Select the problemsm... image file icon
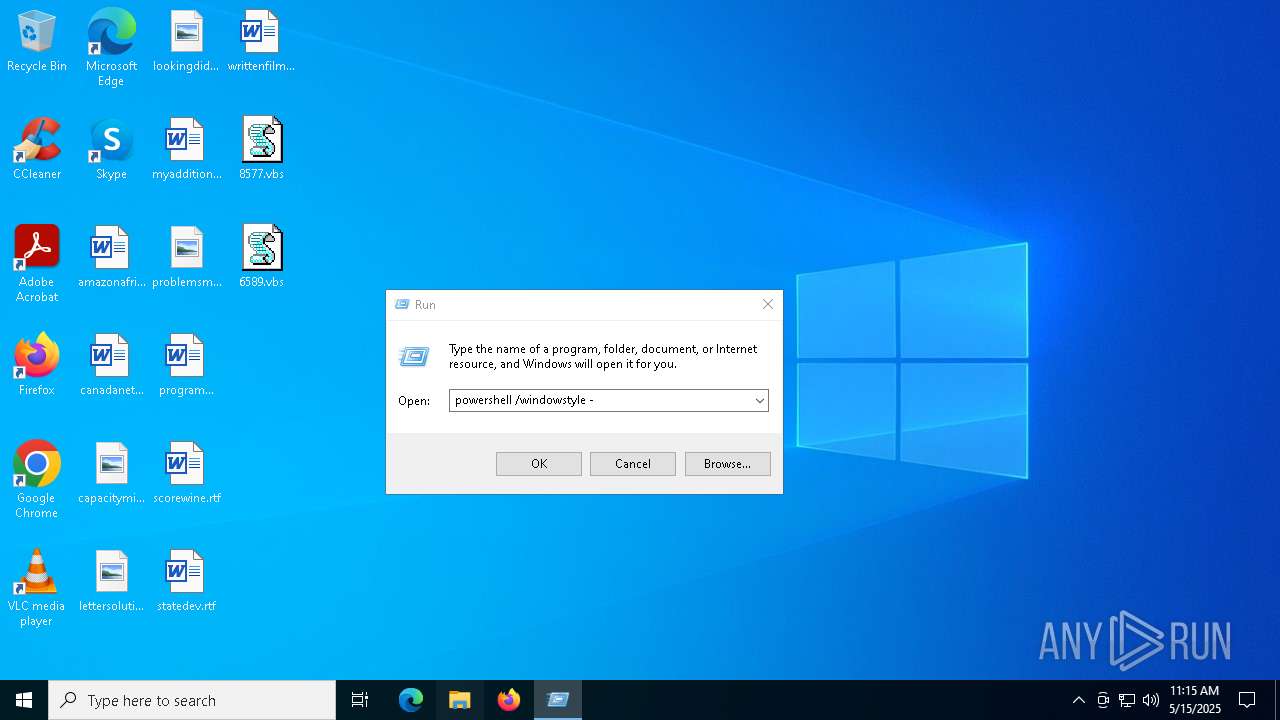Viewport: 1280px width, 720px height. tap(186, 257)
